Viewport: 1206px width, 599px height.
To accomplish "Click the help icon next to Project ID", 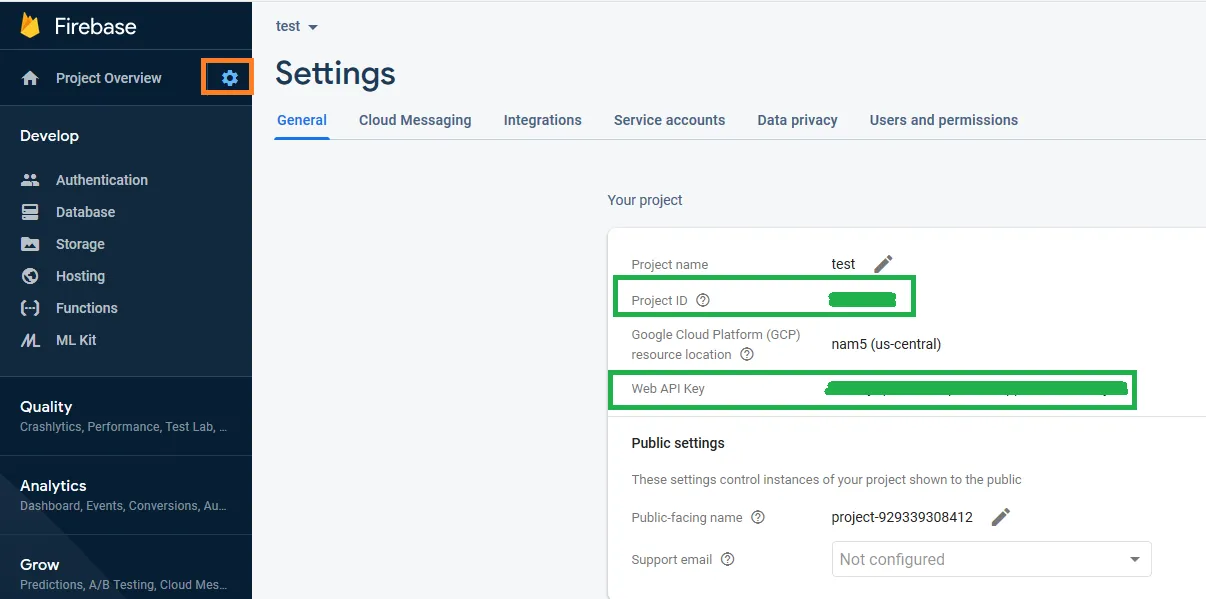I will tap(703, 300).
